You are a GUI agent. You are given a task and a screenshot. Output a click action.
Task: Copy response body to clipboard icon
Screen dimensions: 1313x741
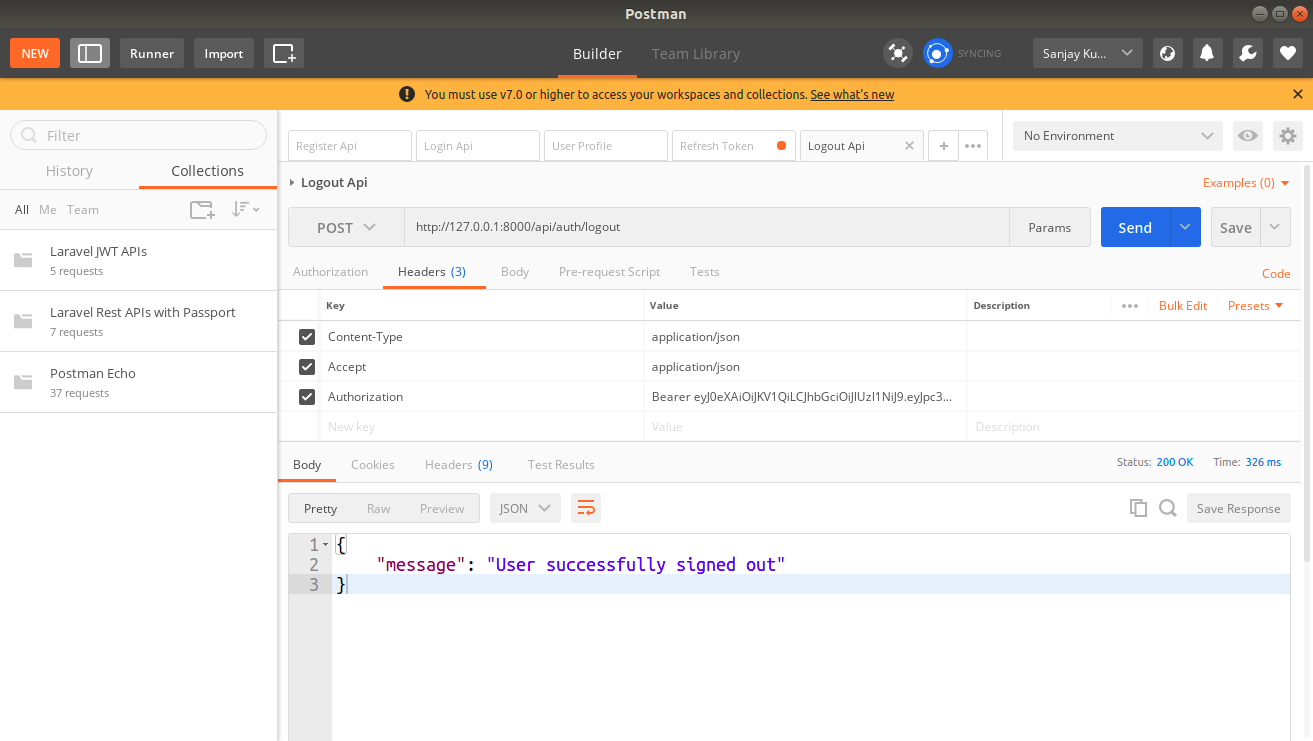(x=1138, y=508)
